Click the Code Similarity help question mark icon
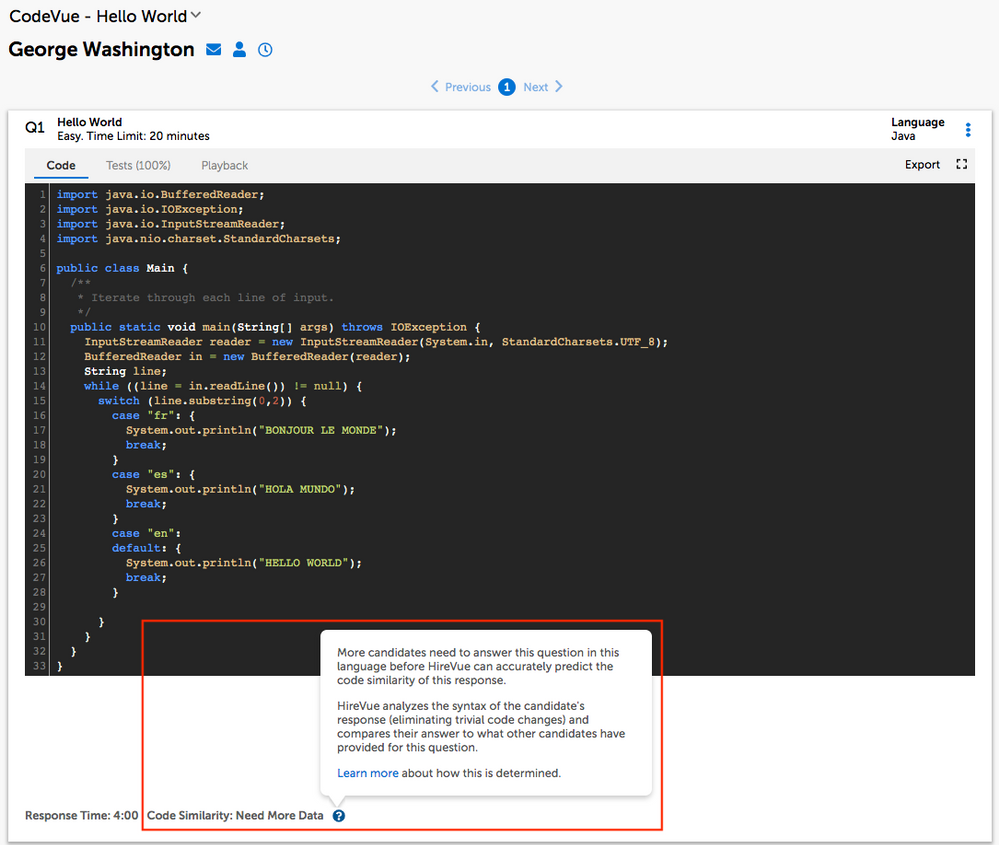Viewport: 999px width, 845px height. (x=339, y=816)
